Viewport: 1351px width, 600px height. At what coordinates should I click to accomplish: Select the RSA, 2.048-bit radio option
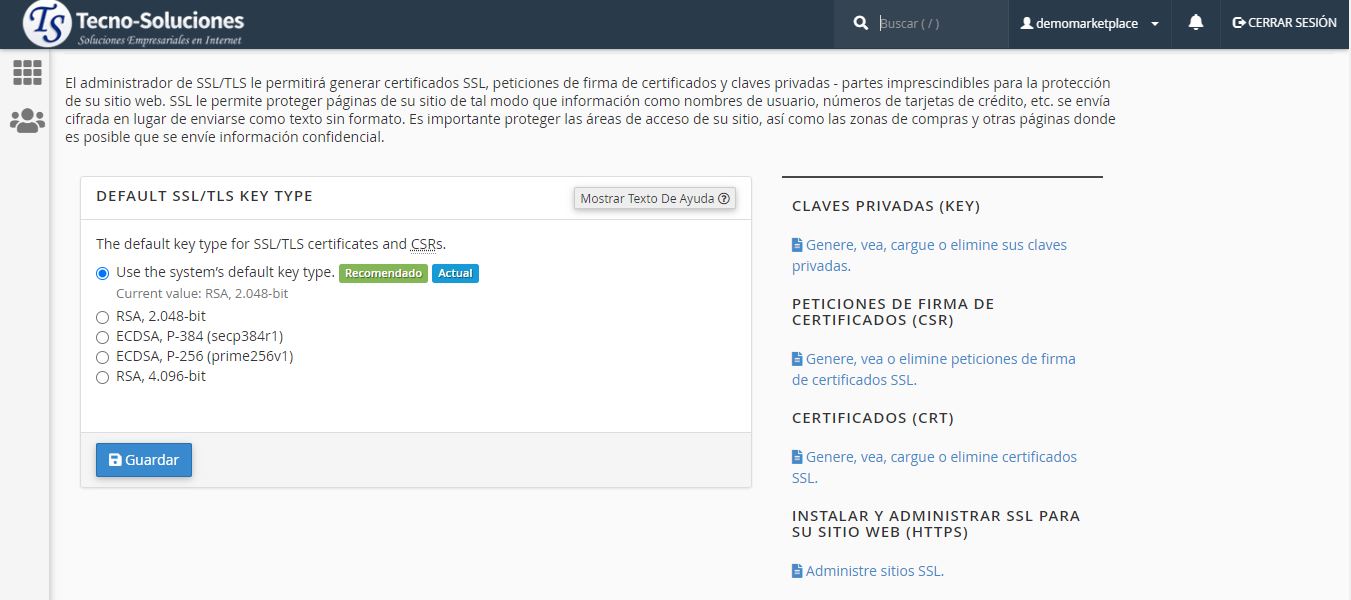tap(103, 317)
